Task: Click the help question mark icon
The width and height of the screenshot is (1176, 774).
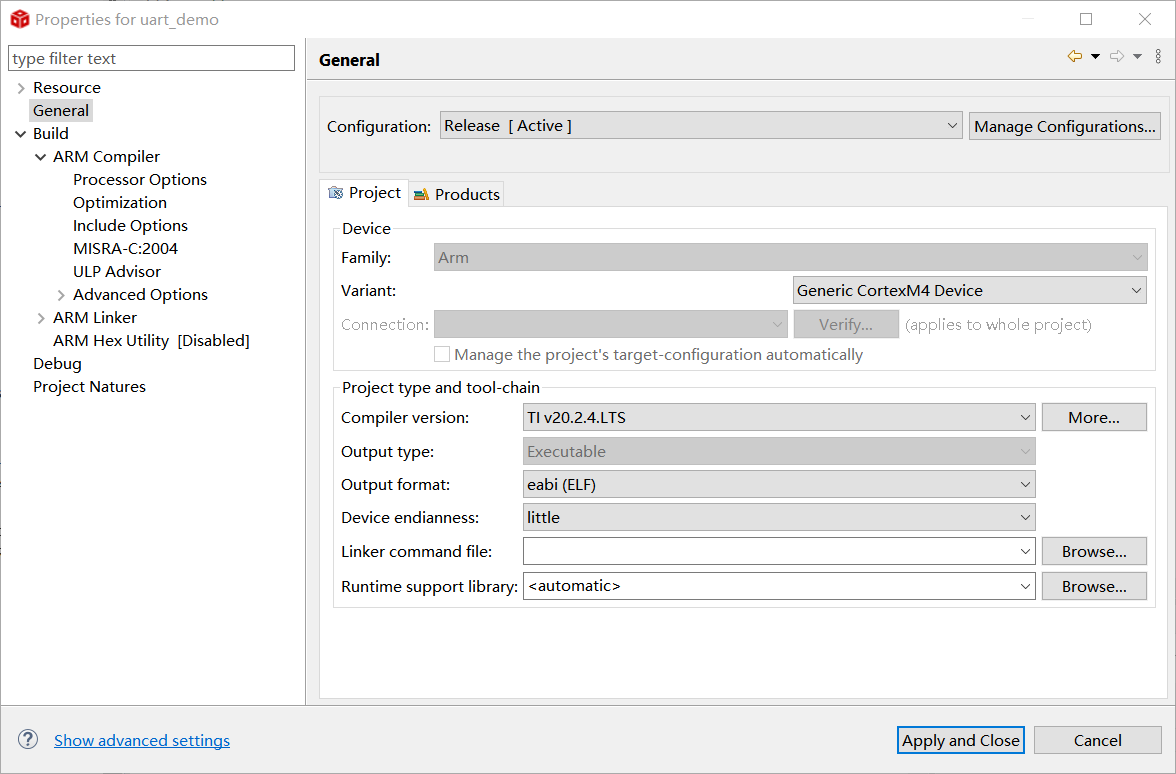Action: [x=27, y=739]
